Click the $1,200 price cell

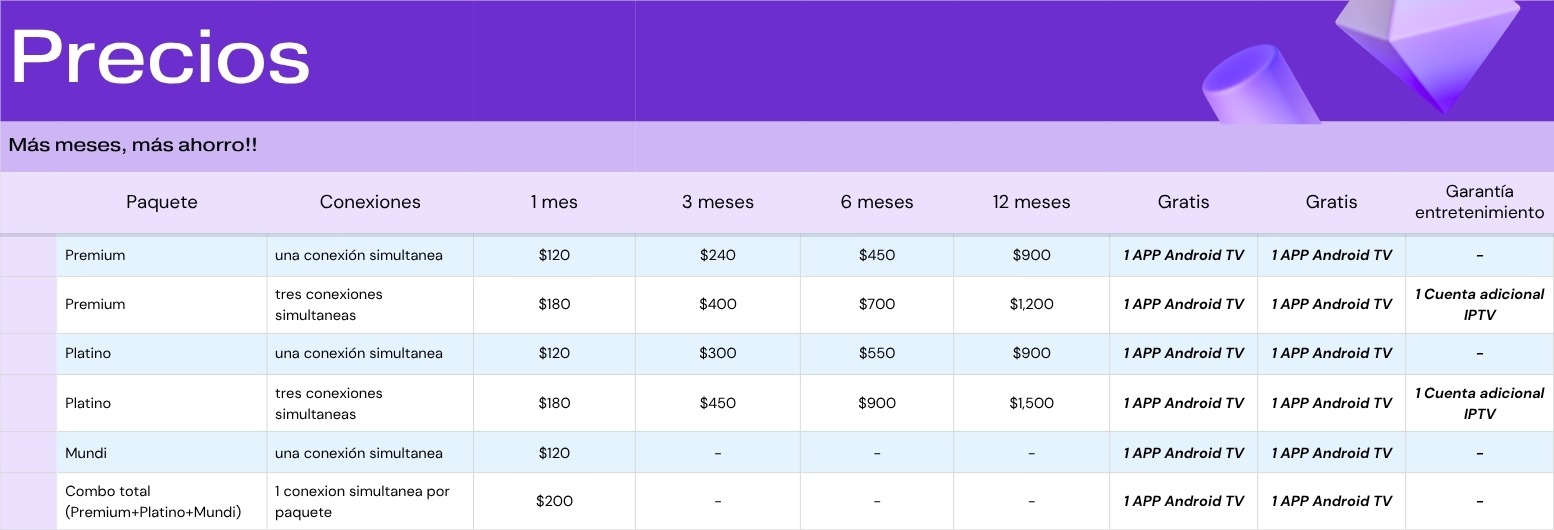(x=1031, y=304)
